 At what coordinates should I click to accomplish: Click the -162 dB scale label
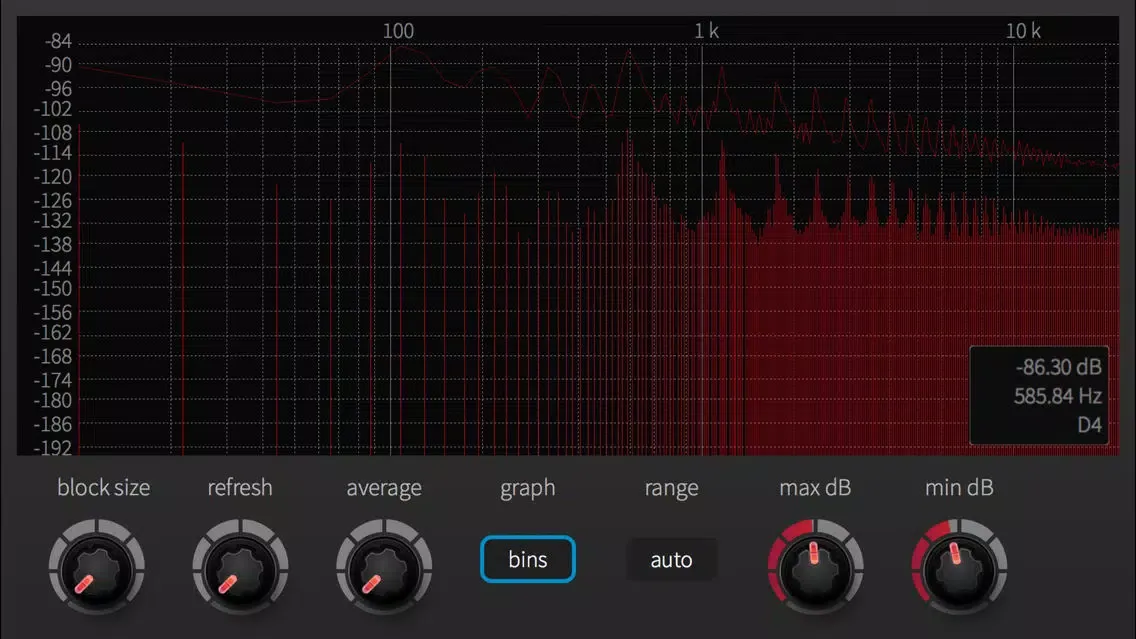pyautogui.click(x=53, y=333)
